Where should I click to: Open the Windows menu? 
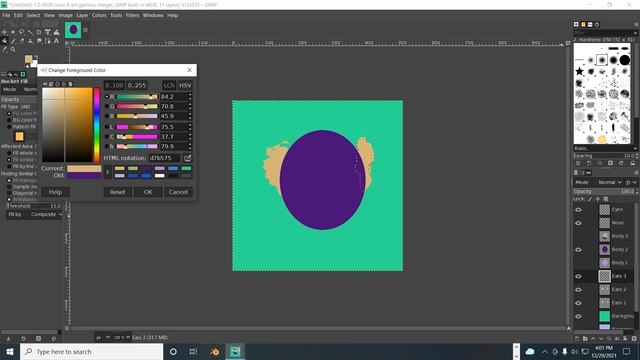point(153,15)
